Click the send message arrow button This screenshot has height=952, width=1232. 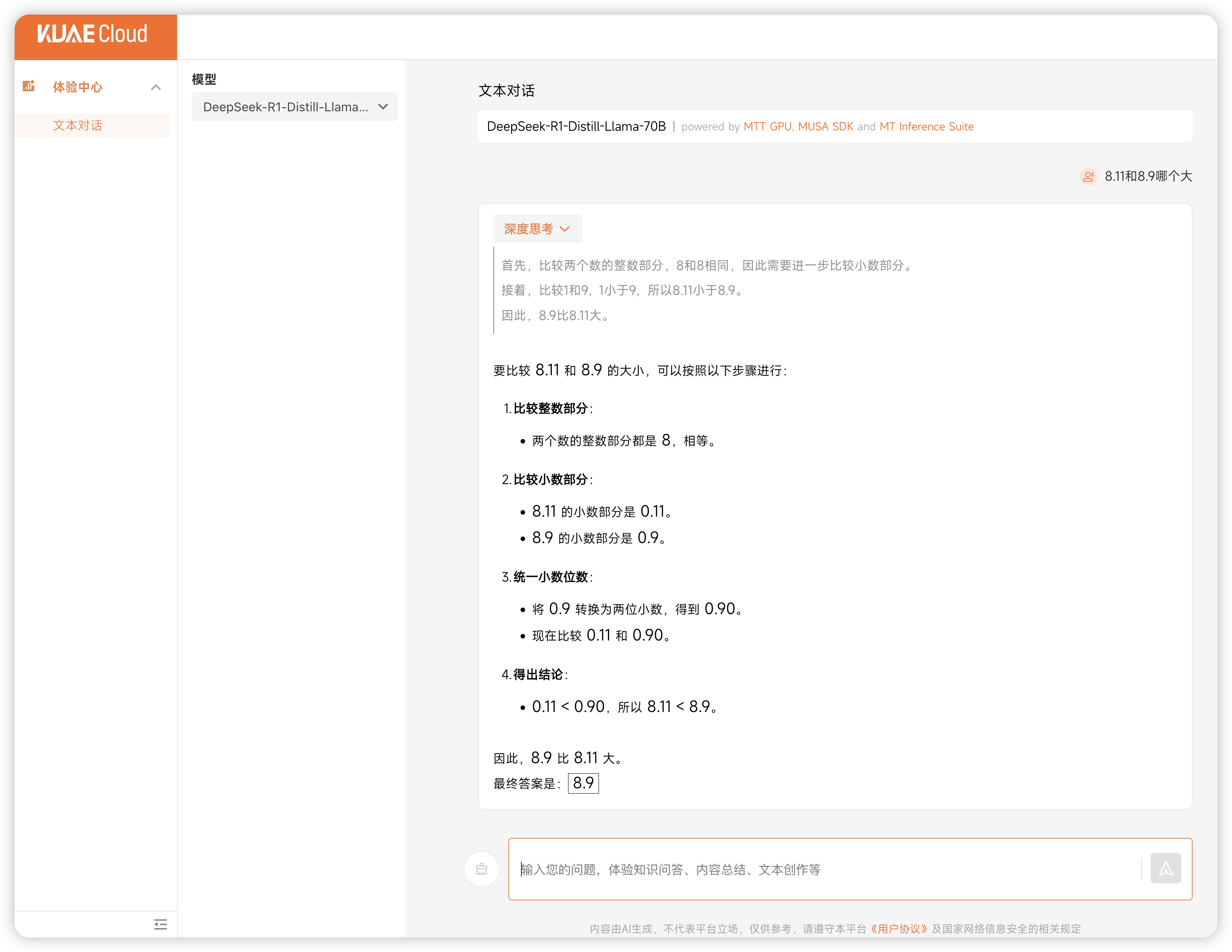pyautogui.click(x=1165, y=868)
